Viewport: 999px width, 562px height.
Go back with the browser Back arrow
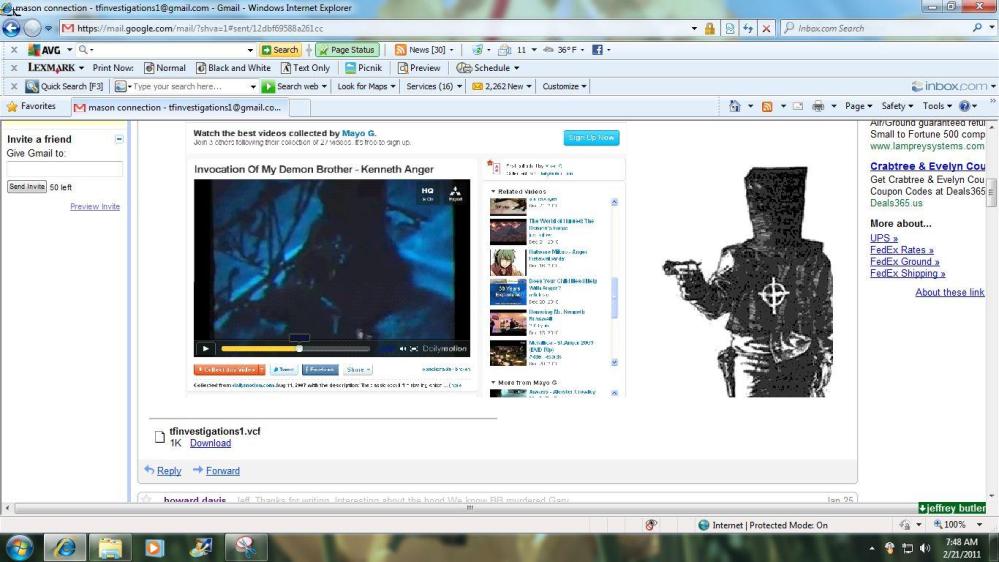[x=11, y=28]
